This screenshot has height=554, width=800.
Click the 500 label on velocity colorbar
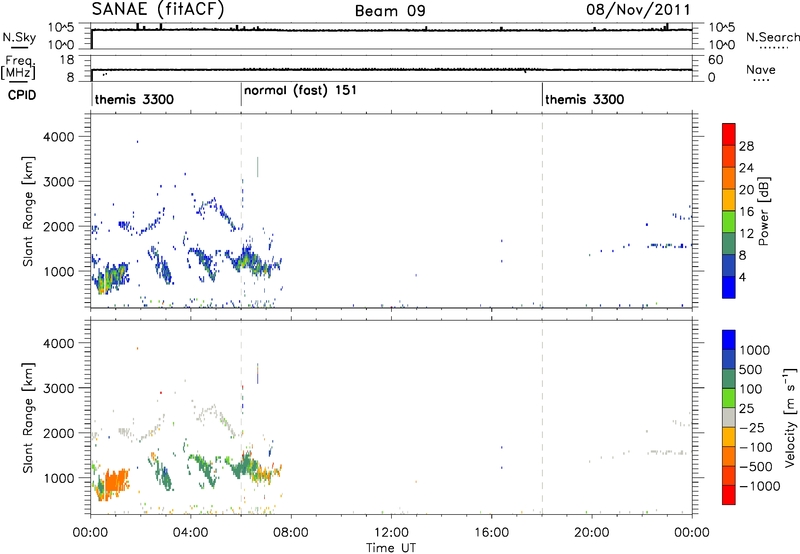[x=753, y=369]
